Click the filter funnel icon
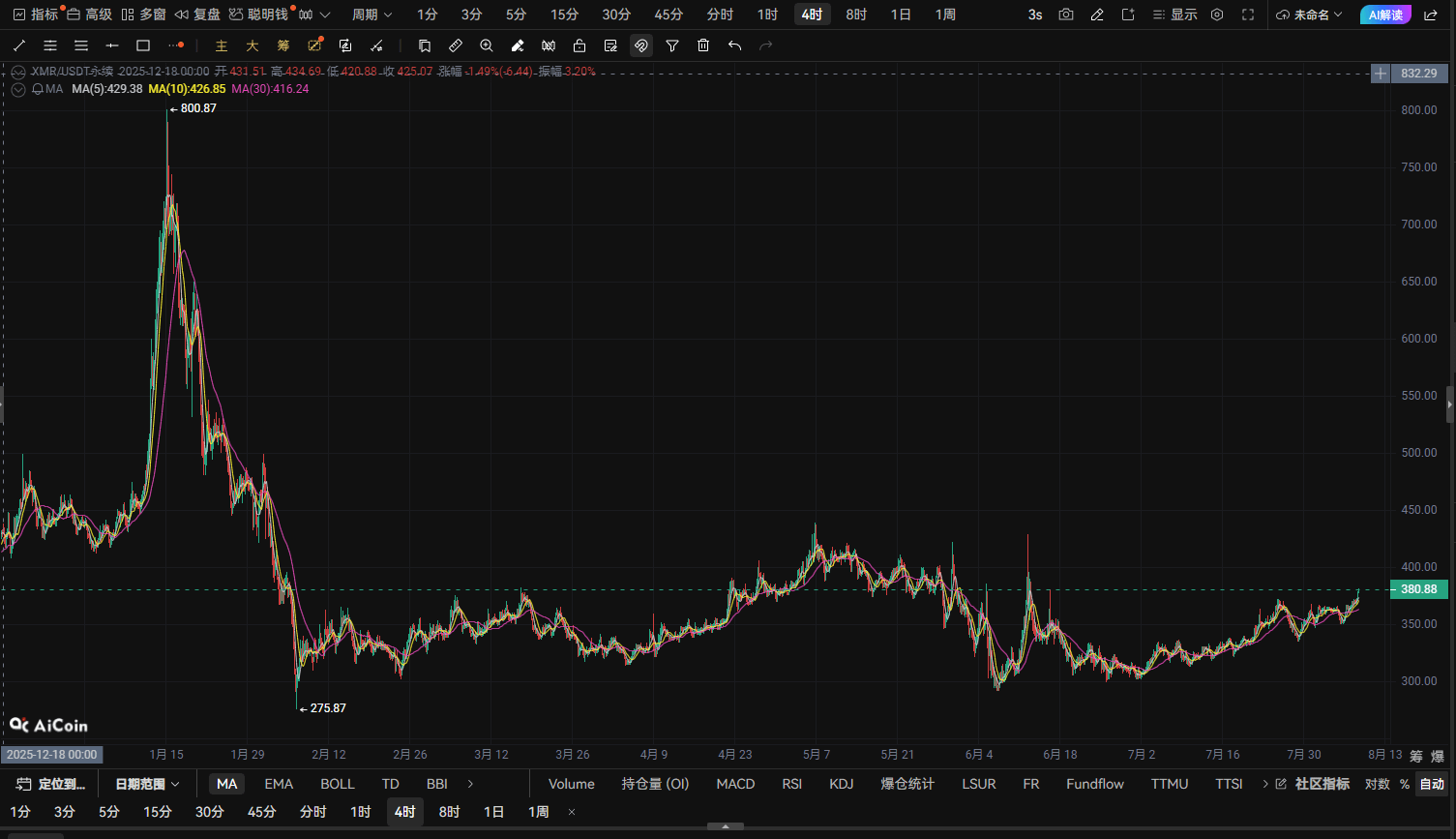This screenshot has width=1456, height=839. point(672,45)
